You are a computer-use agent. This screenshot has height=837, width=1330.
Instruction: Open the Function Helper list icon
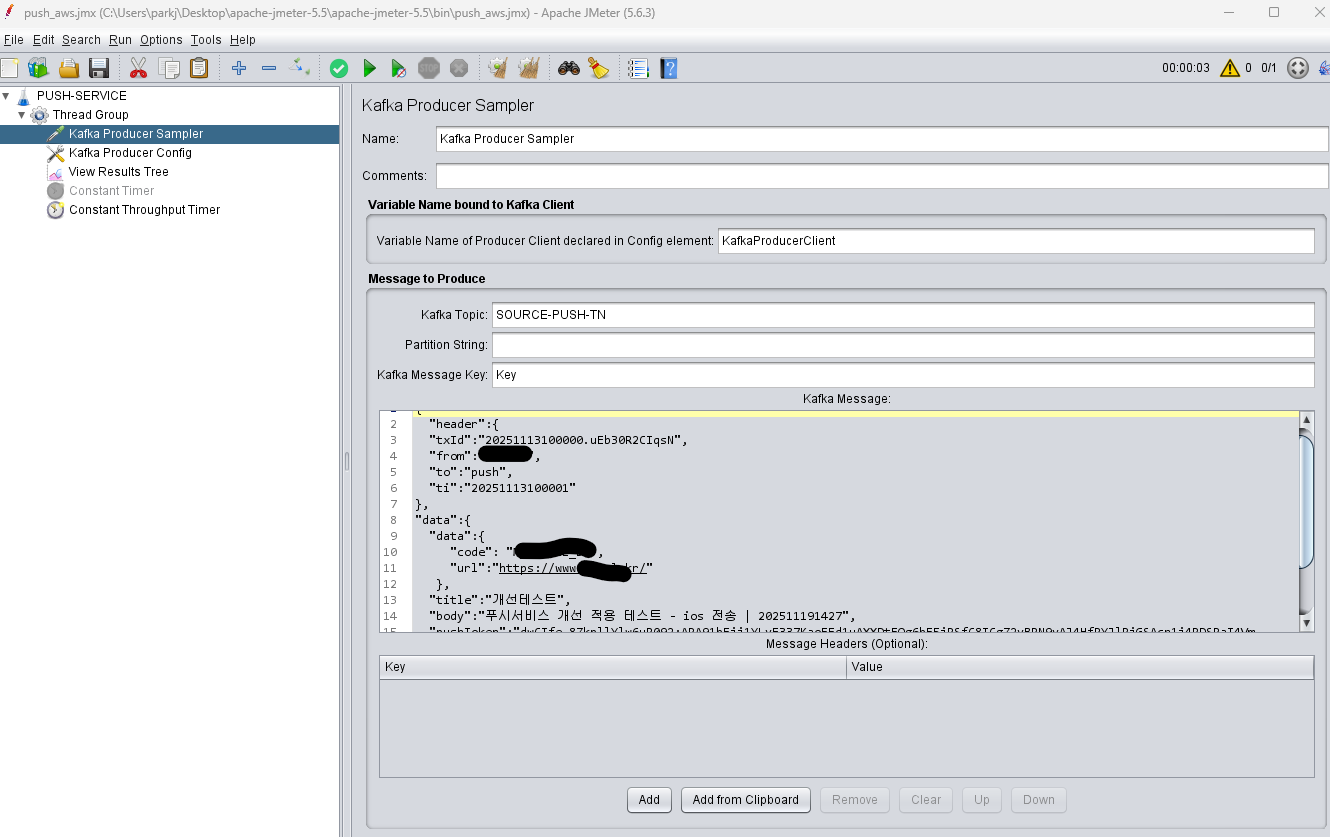click(x=638, y=68)
